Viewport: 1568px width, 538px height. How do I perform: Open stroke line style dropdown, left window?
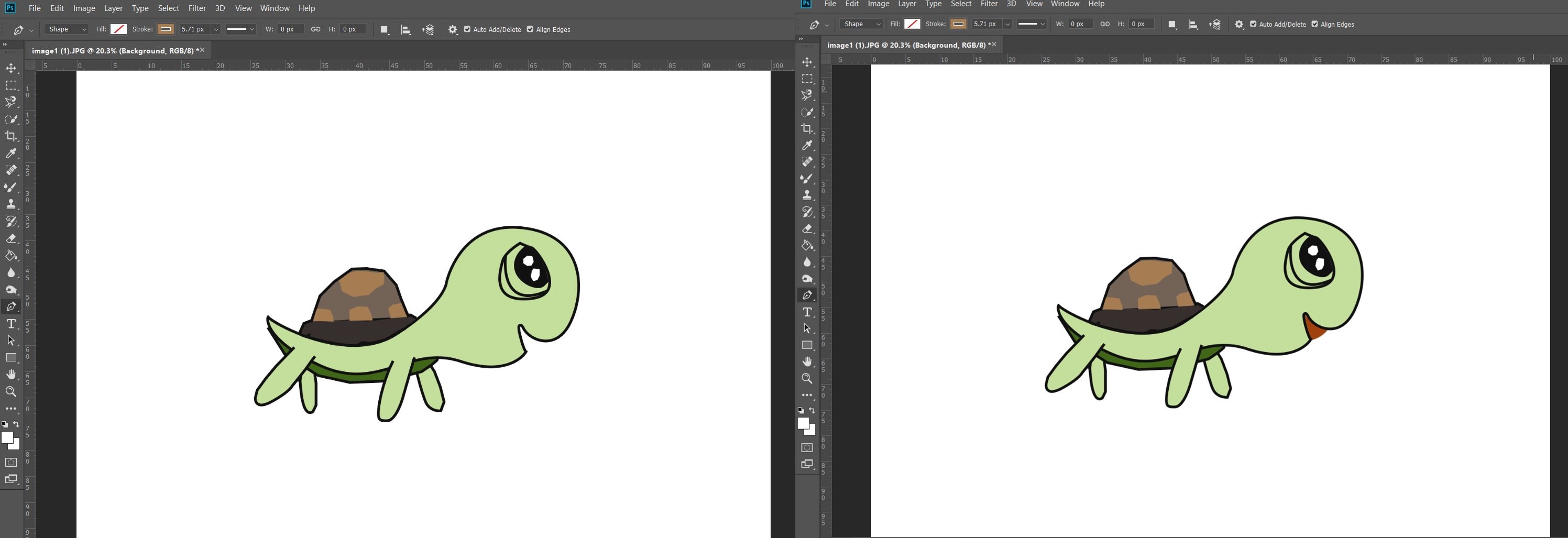[240, 29]
